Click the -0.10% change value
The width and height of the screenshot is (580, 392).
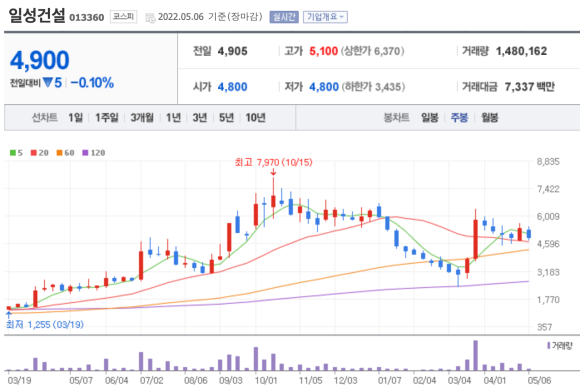coord(92,83)
